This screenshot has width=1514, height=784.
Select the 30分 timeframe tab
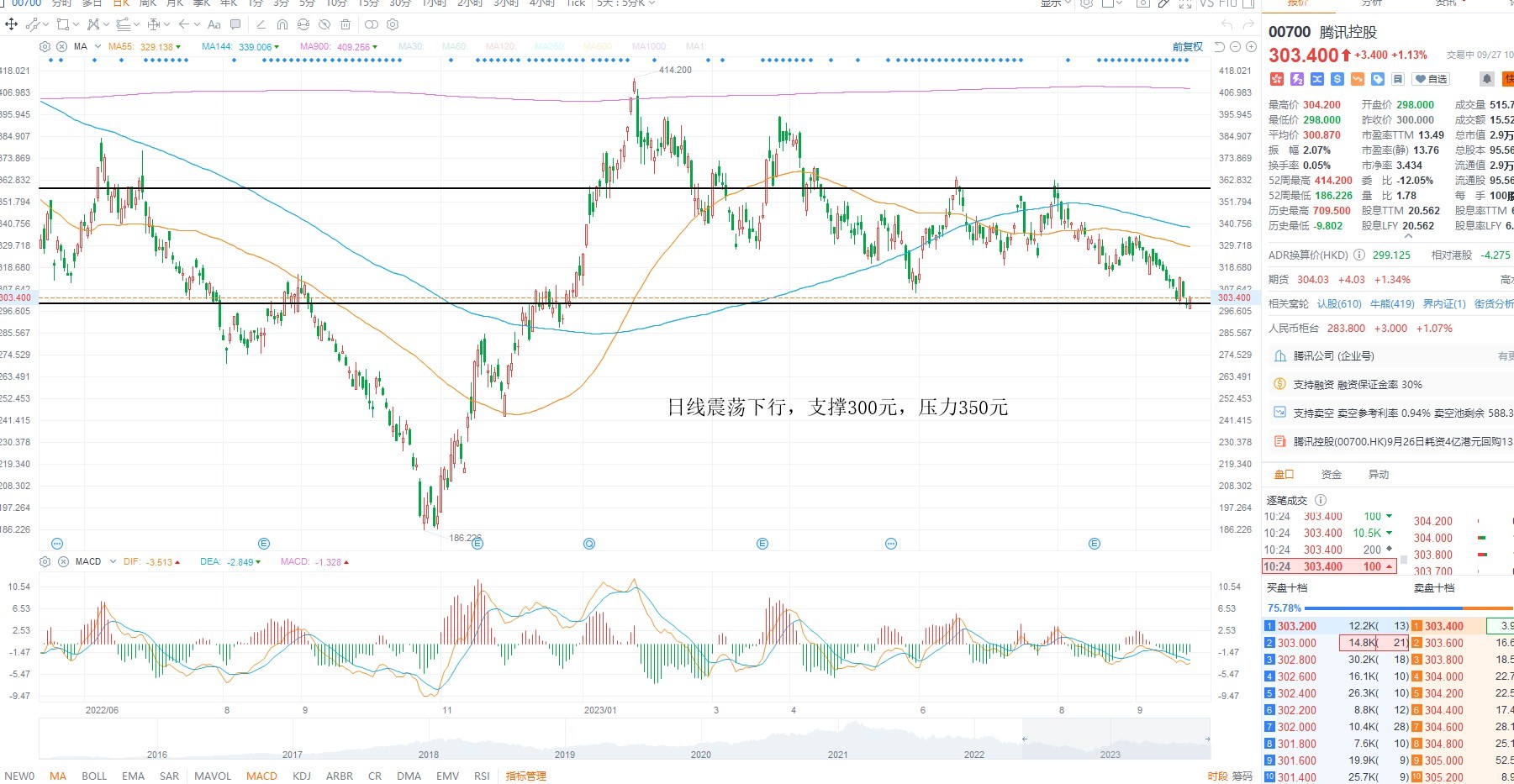tap(399, 3)
